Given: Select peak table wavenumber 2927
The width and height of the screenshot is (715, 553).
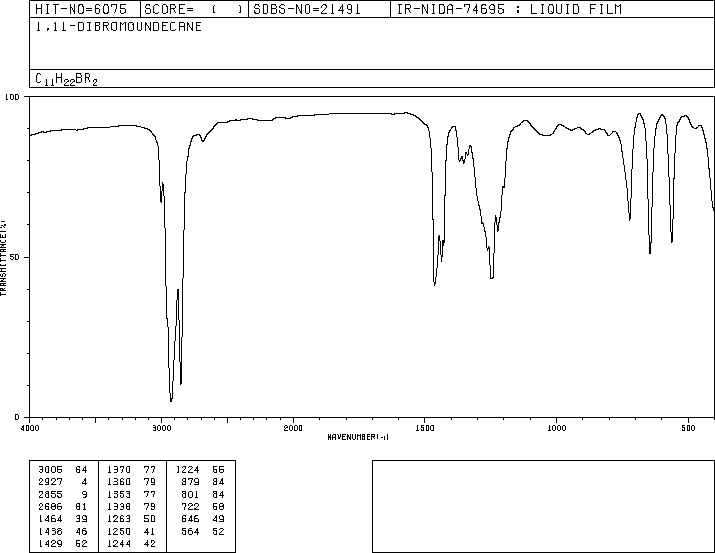Looking at the screenshot, I should [x=50, y=482].
